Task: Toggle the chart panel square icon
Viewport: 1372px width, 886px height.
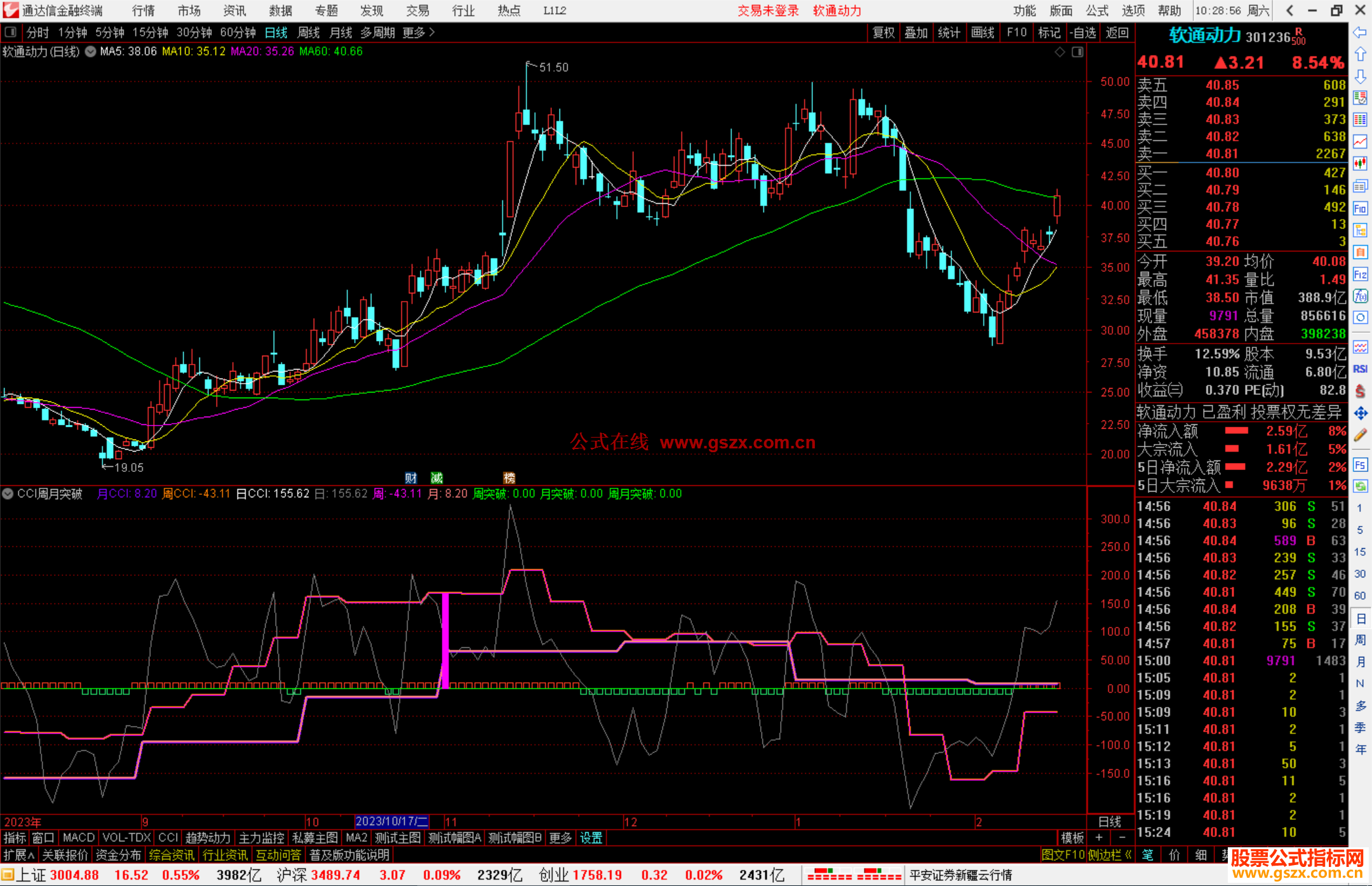Action: pyautogui.click(x=1077, y=52)
